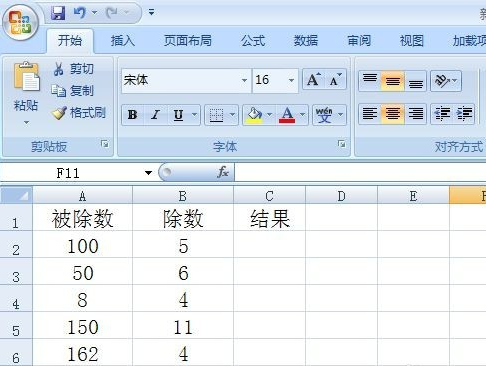The image size is (490, 366).
Task: Toggle italic formatting
Action: tap(155, 115)
